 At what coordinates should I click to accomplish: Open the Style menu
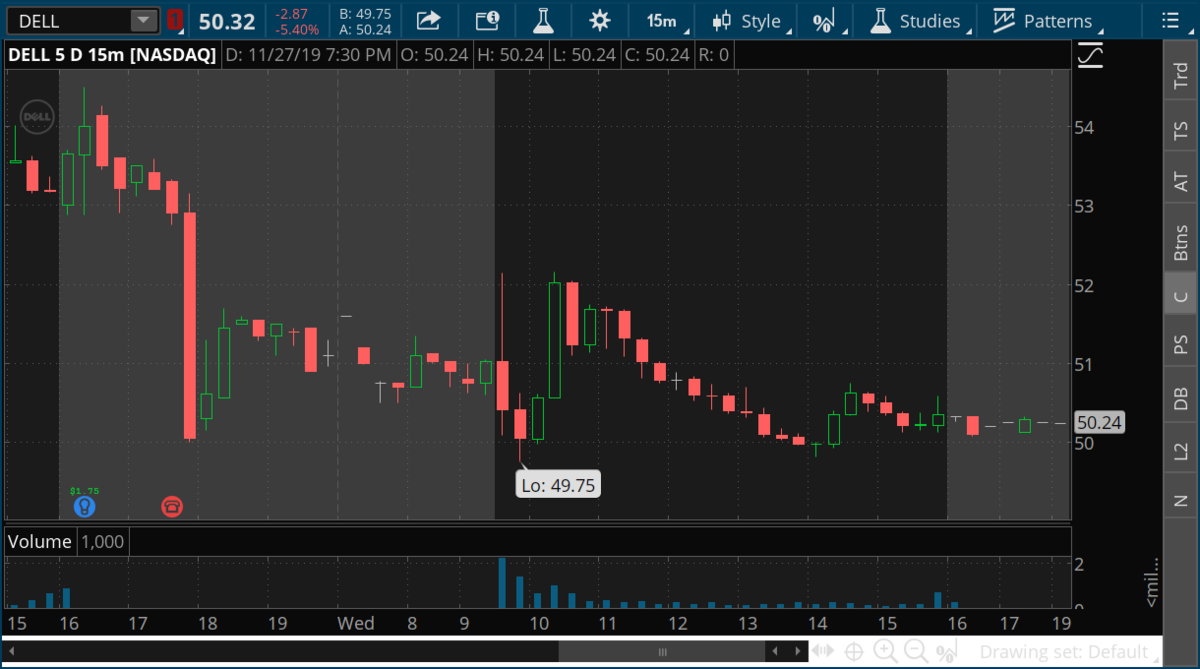(753, 20)
